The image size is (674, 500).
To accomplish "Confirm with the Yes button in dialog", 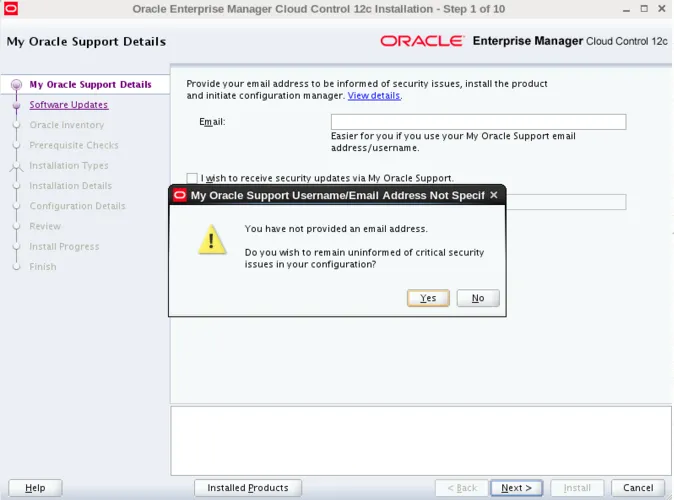I will point(428,298).
